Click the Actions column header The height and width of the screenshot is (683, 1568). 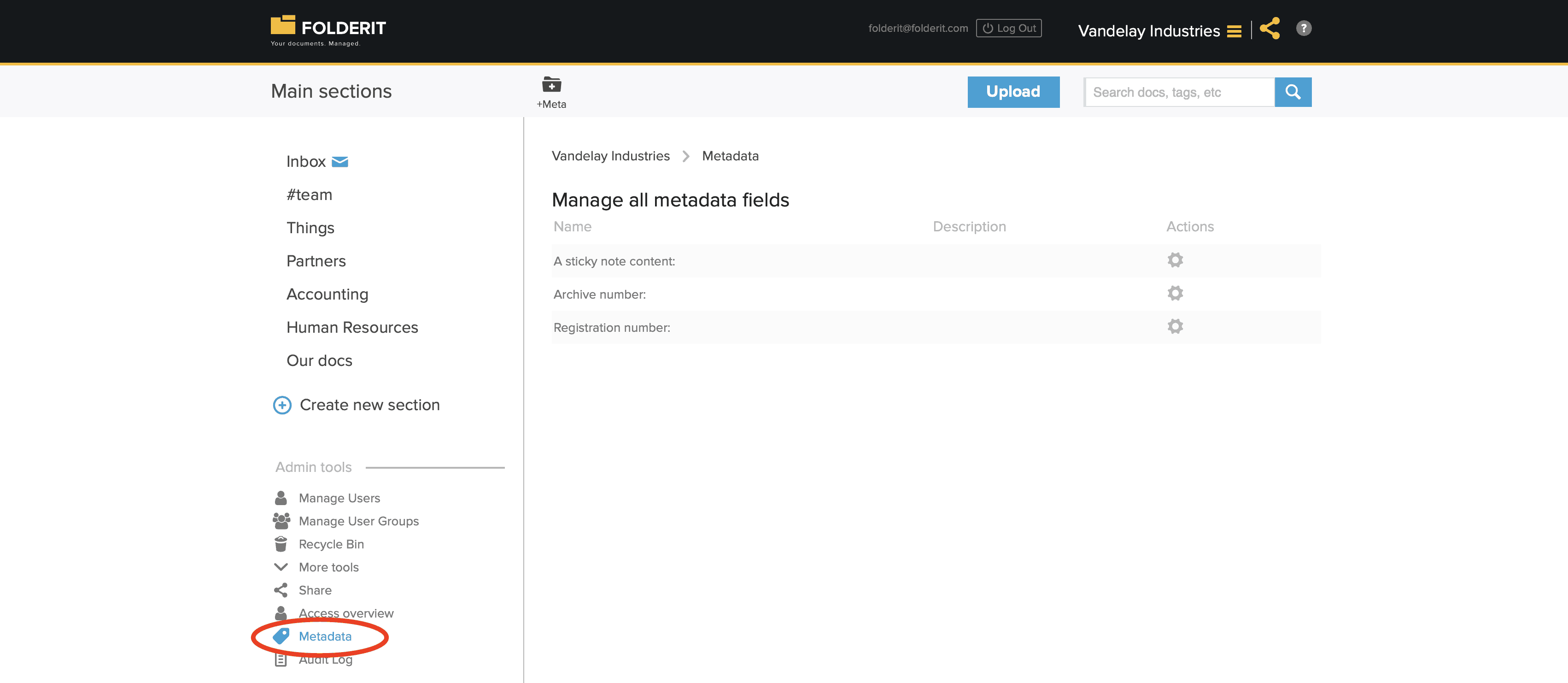point(1190,226)
